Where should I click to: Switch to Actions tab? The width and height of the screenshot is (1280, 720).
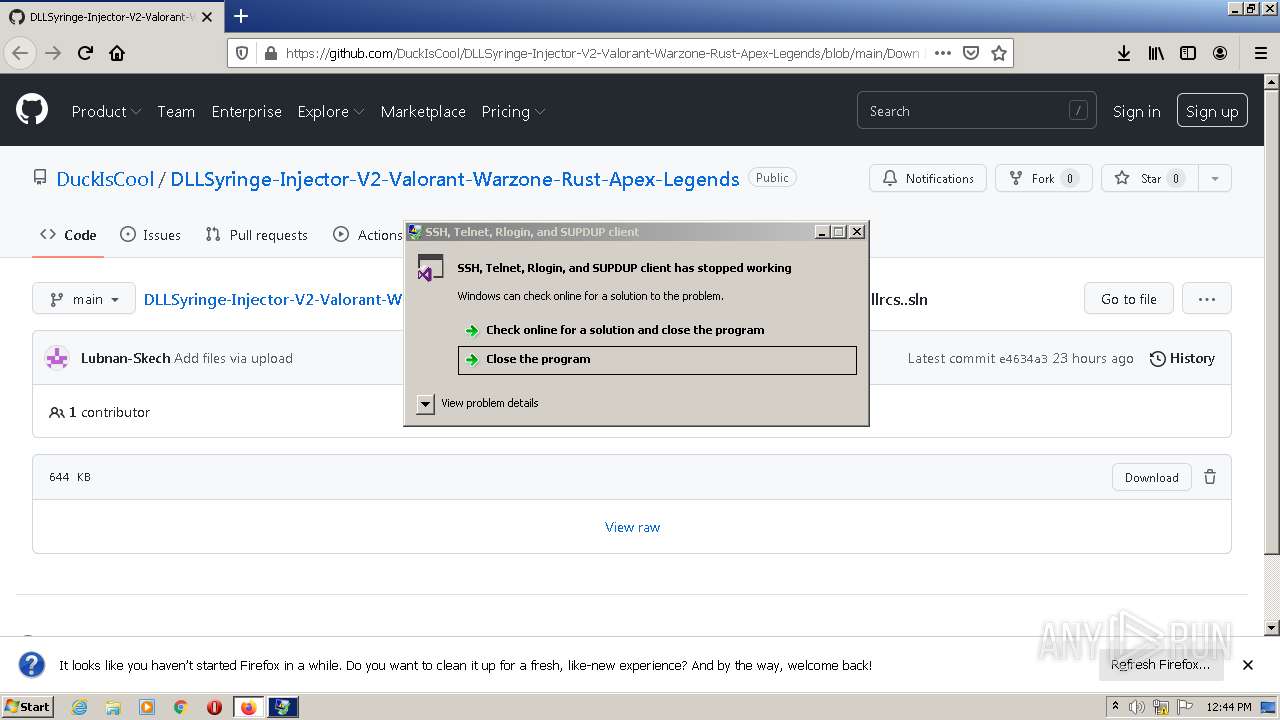pos(368,235)
